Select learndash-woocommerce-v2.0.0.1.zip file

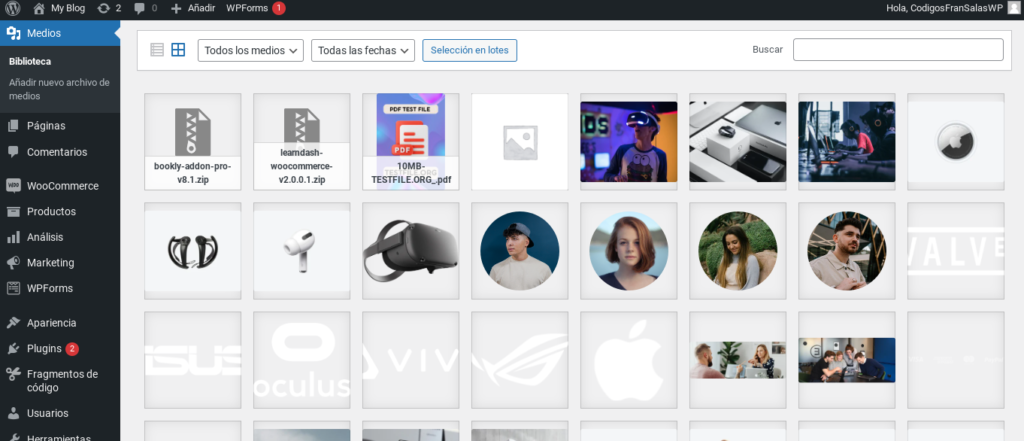click(x=302, y=142)
